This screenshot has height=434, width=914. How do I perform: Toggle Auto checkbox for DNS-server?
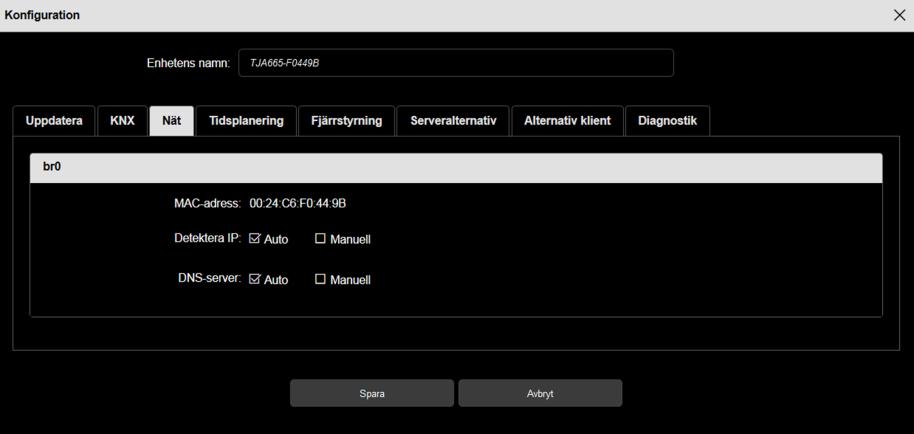point(254,279)
